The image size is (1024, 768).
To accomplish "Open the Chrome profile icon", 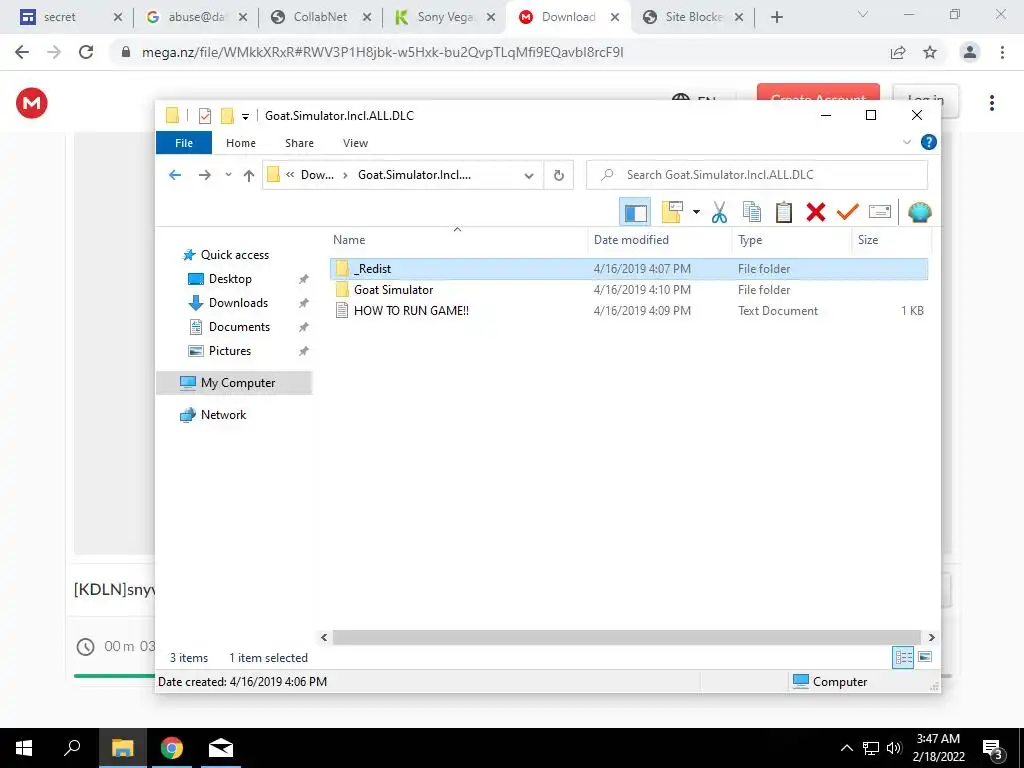I will coord(970,52).
